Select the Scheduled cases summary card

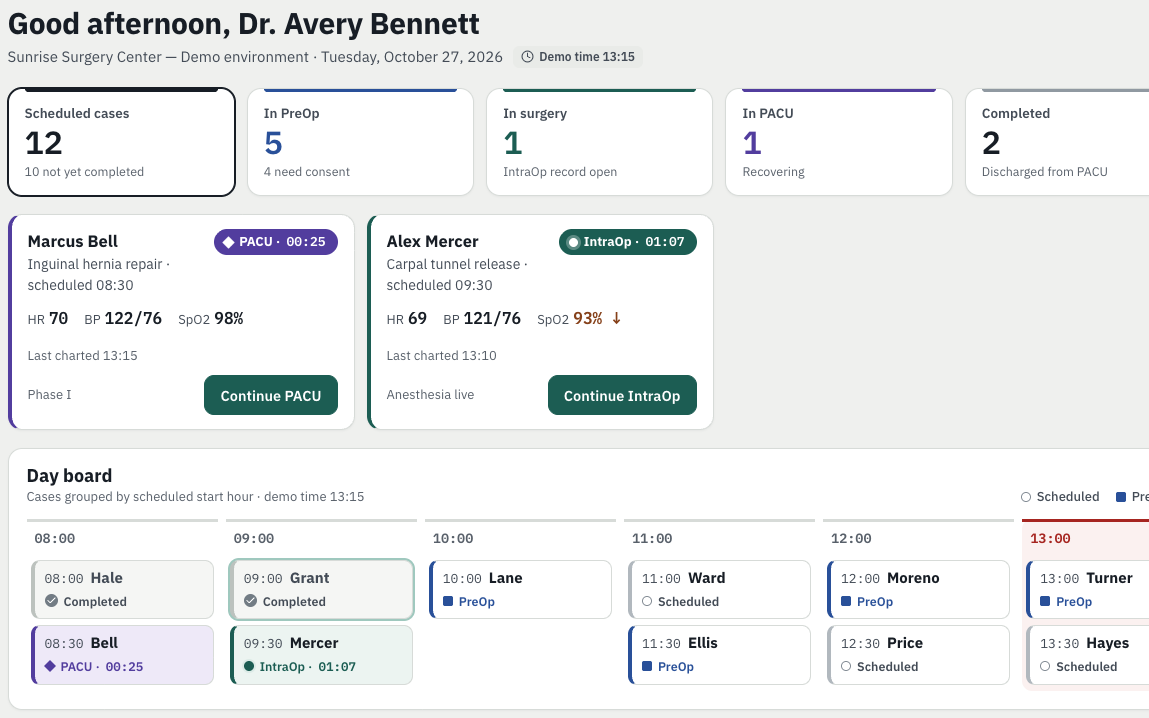tap(122, 142)
